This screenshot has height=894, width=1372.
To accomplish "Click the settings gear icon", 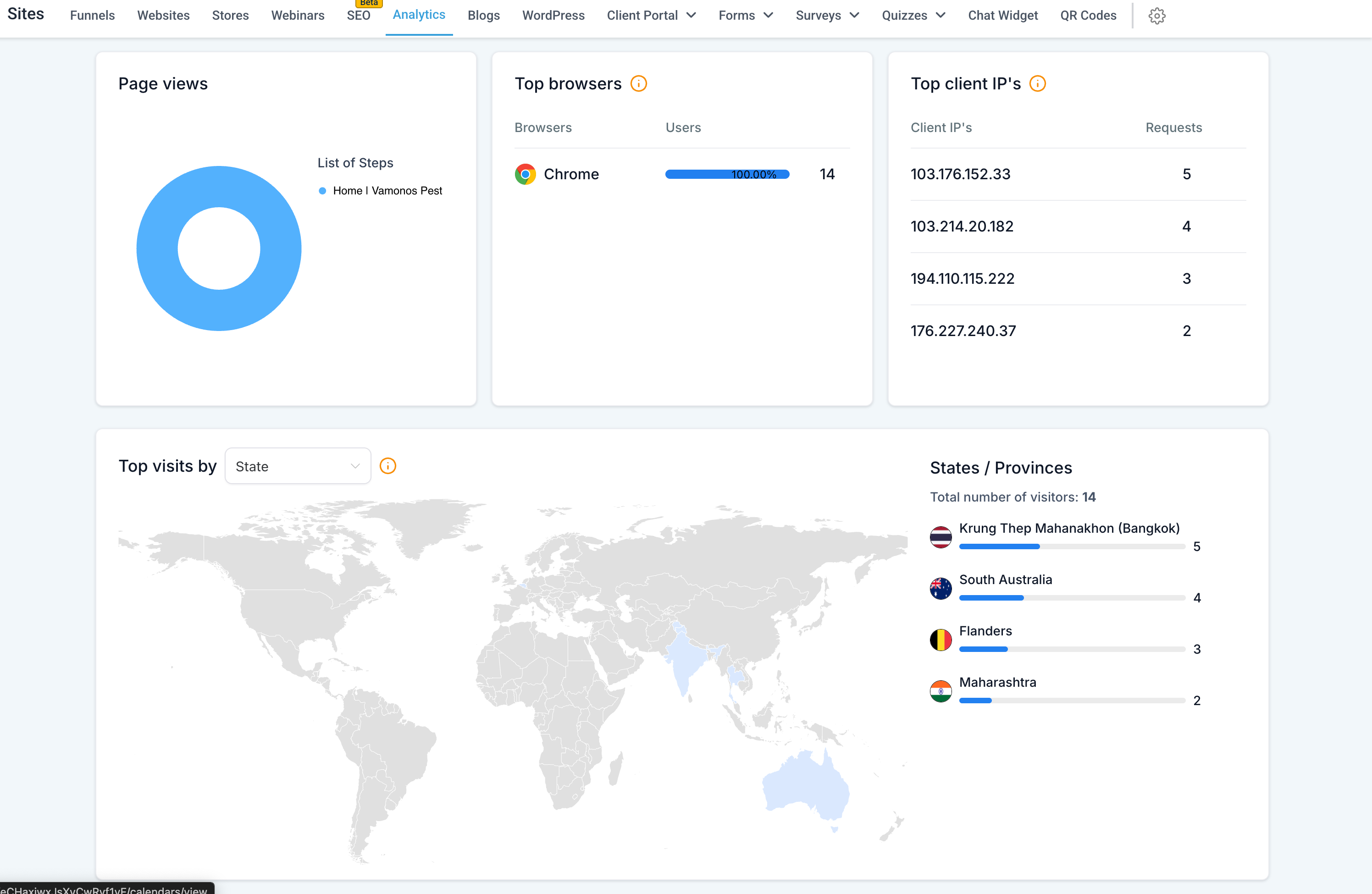I will point(1156,16).
